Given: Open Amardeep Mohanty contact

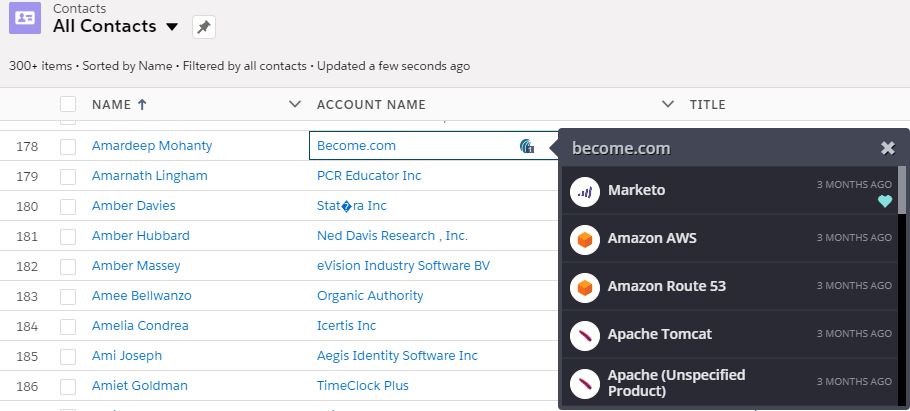Looking at the screenshot, I should click(x=152, y=146).
